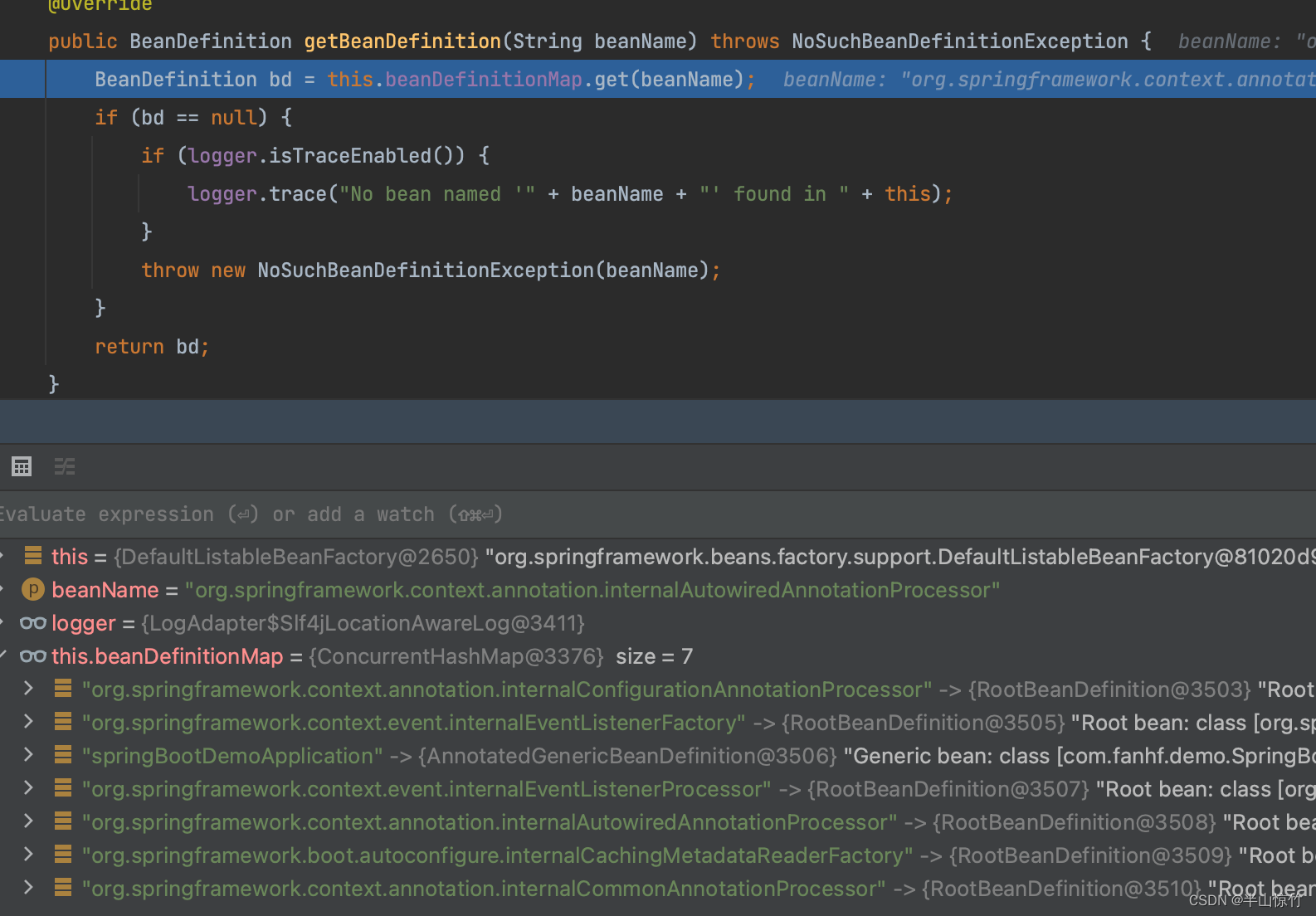Image resolution: width=1316 pixels, height=916 pixels.
Task: Click NoSuchBeanDefinitionException in throws clause
Action: (x=960, y=41)
